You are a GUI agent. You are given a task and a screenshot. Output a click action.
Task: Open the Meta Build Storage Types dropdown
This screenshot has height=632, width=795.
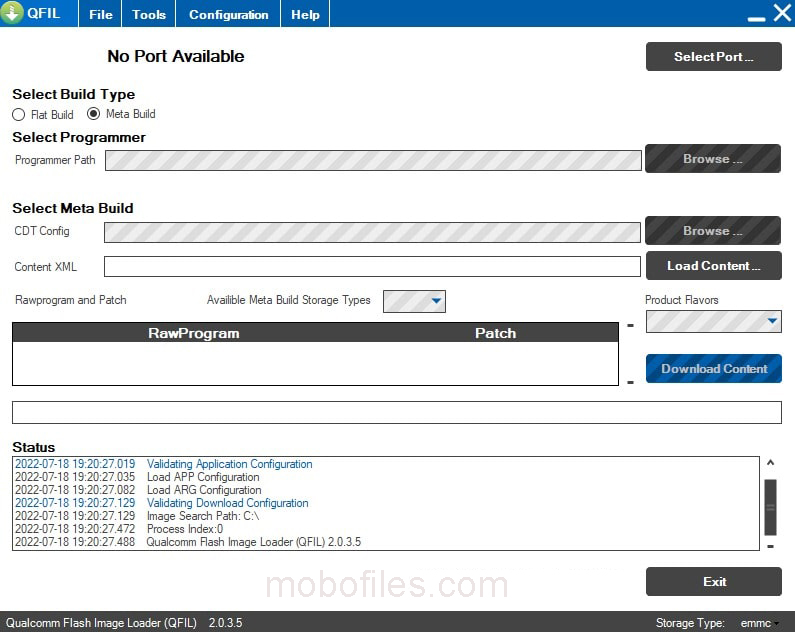tap(414, 301)
